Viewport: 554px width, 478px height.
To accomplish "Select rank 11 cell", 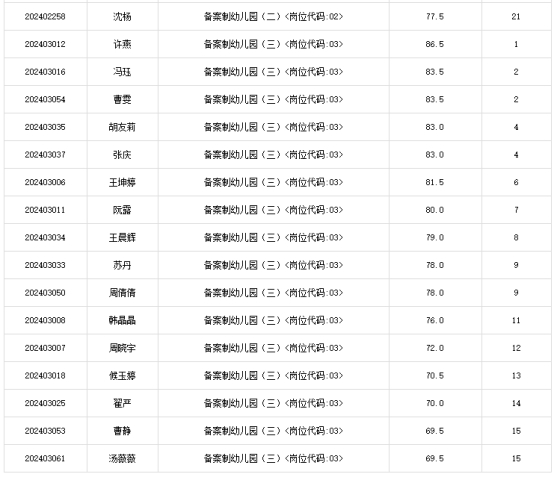I will [x=516, y=320].
